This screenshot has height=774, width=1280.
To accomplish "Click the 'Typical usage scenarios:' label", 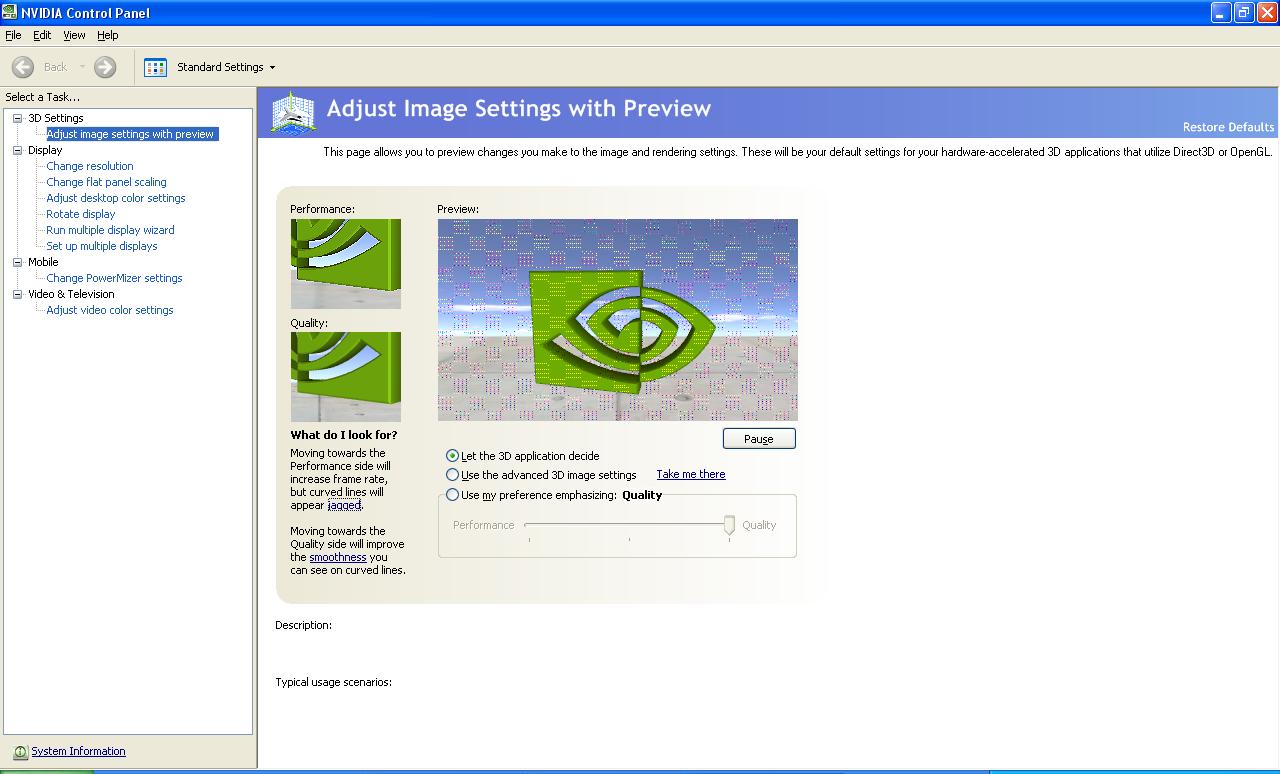I will coord(333,682).
